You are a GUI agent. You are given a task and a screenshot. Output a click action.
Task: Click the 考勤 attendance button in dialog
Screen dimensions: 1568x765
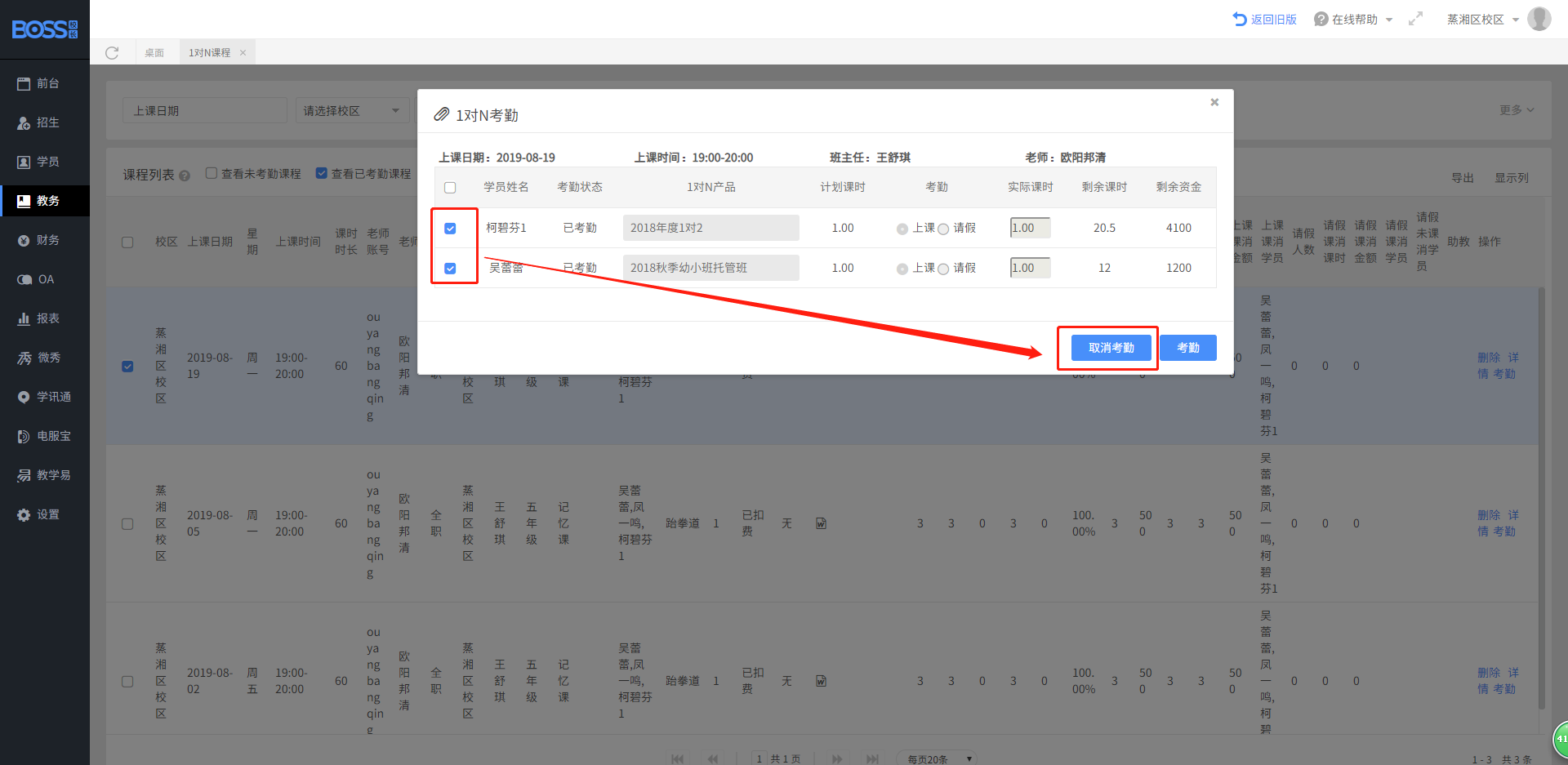click(1188, 348)
